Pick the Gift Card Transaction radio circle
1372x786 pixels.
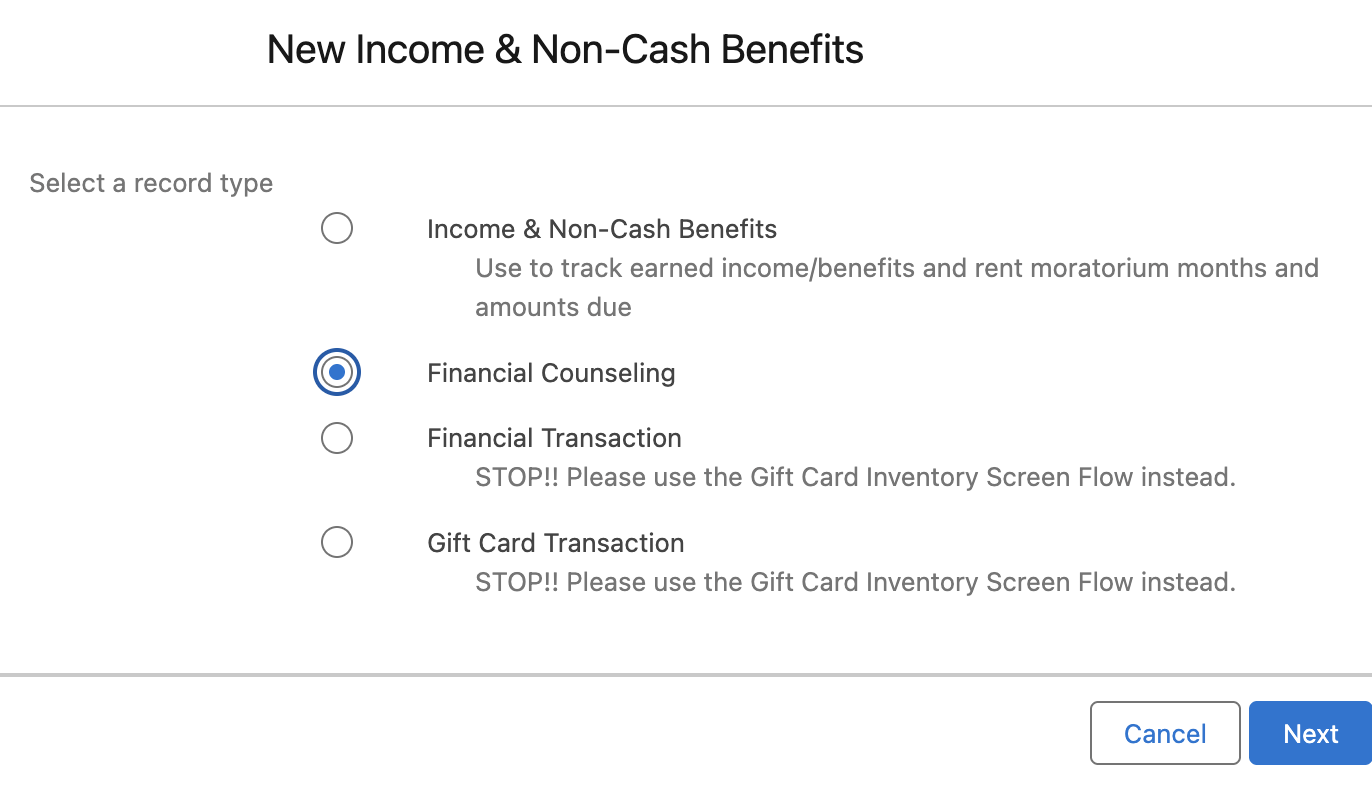(x=336, y=543)
